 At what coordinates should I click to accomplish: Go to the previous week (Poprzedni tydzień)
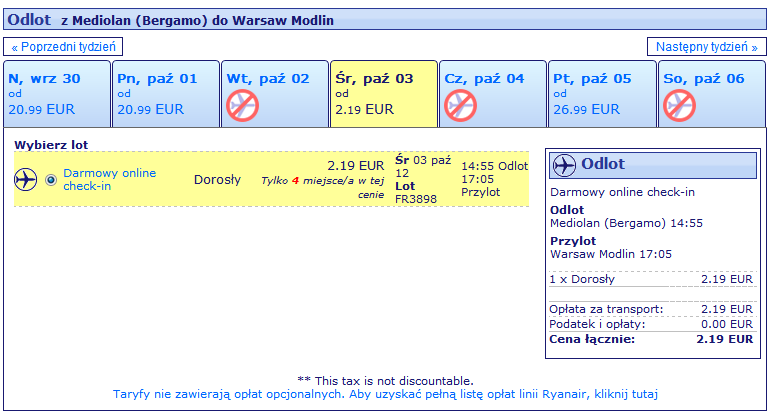coord(63,47)
